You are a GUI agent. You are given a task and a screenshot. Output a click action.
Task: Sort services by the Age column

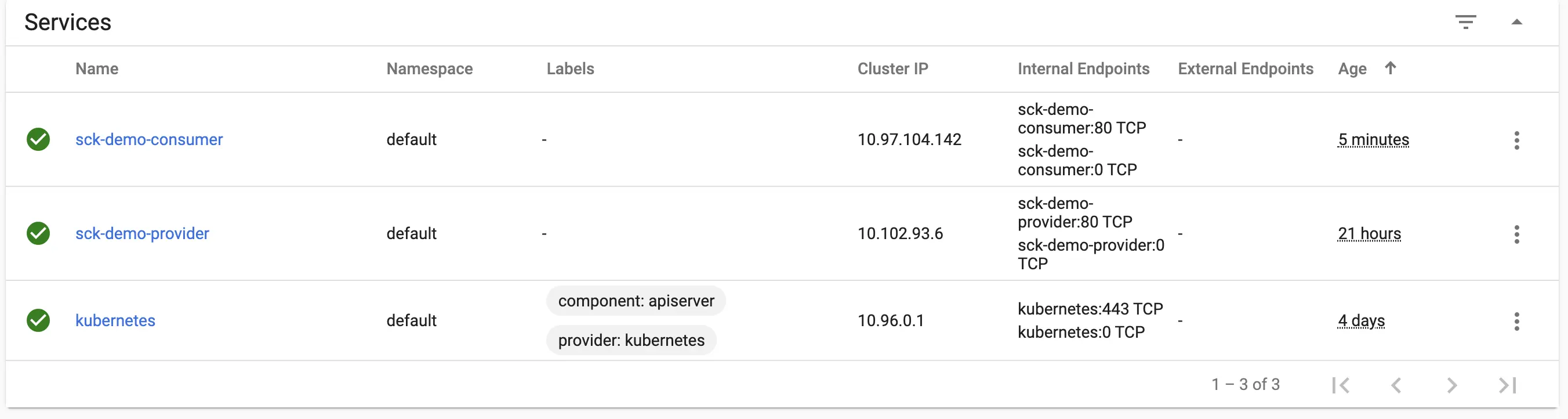click(1352, 69)
